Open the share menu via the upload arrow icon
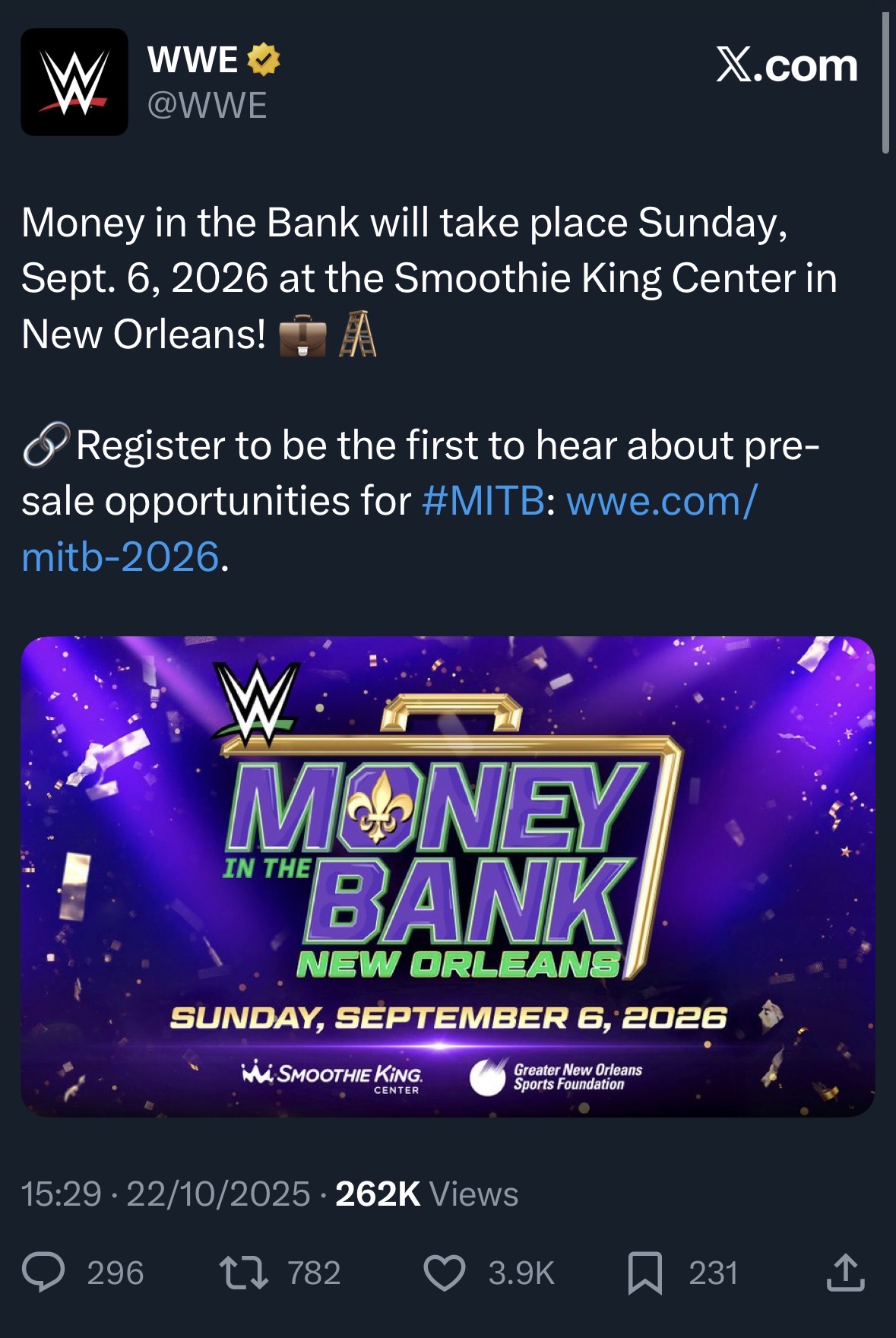The image size is (896, 1338). [845, 1273]
